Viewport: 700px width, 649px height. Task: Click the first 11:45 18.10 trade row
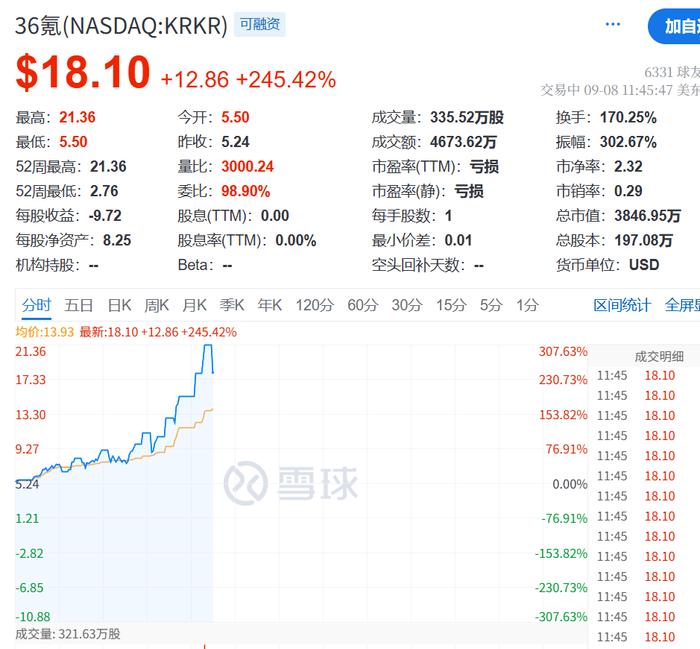coord(636,376)
